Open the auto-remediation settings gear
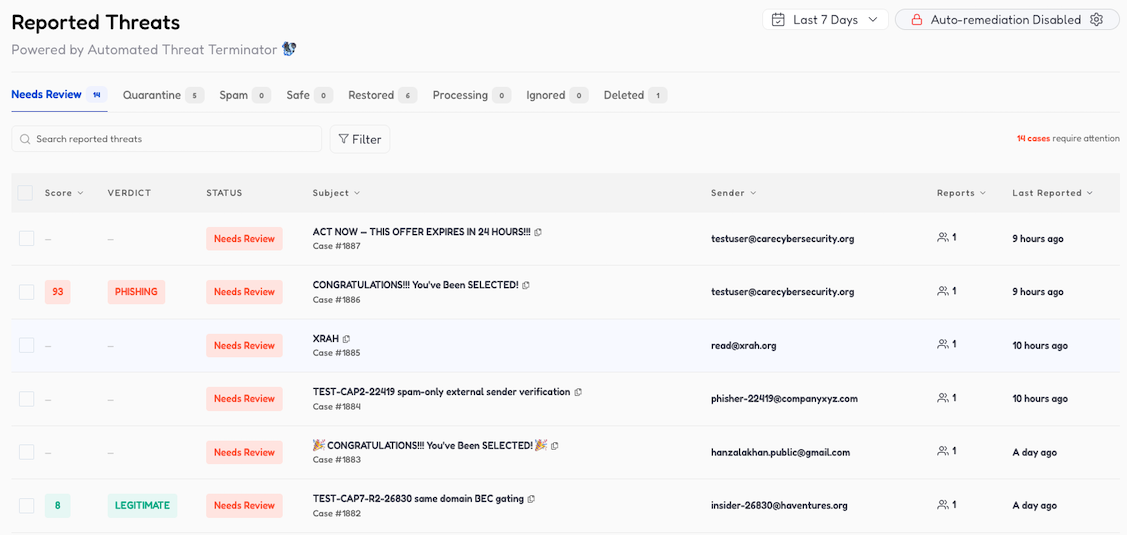 (1096, 20)
